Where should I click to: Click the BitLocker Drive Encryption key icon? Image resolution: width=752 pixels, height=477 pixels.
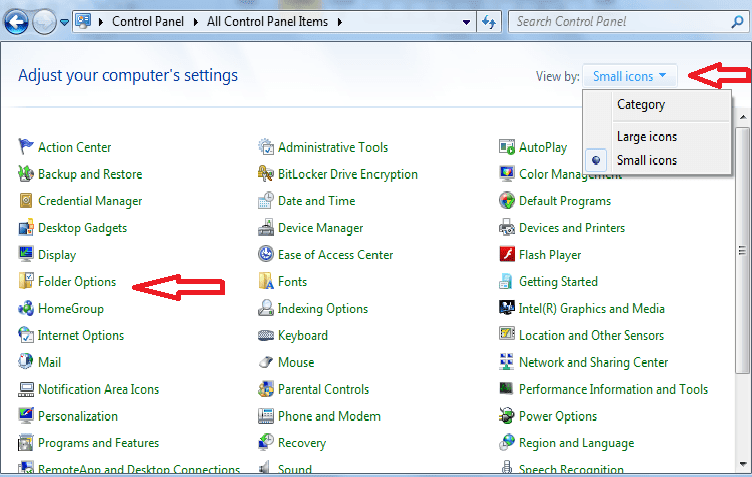pyautogui.click(x=266, y=174)
